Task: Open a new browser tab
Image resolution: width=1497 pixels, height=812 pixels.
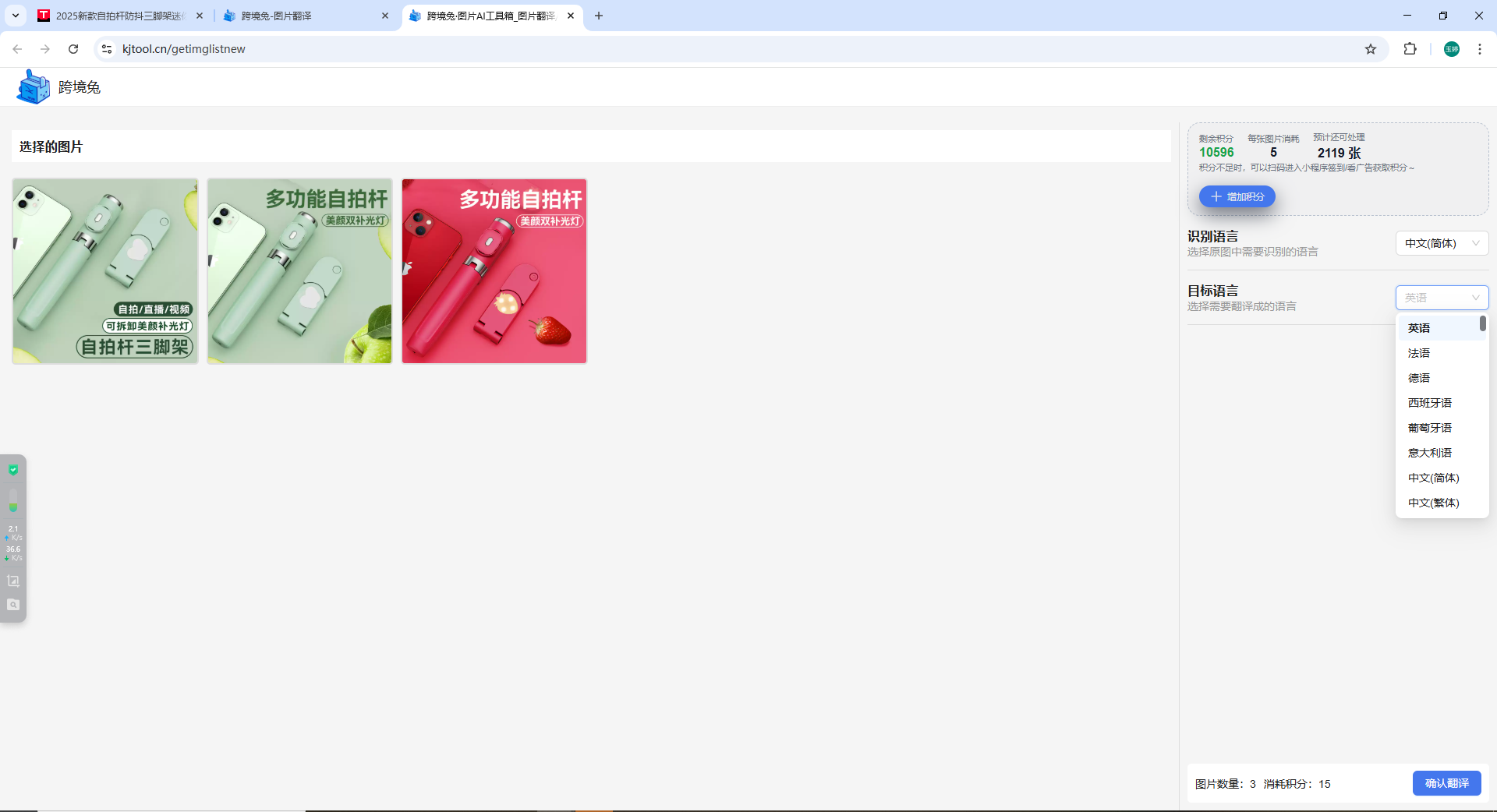Action: point(599,16)
